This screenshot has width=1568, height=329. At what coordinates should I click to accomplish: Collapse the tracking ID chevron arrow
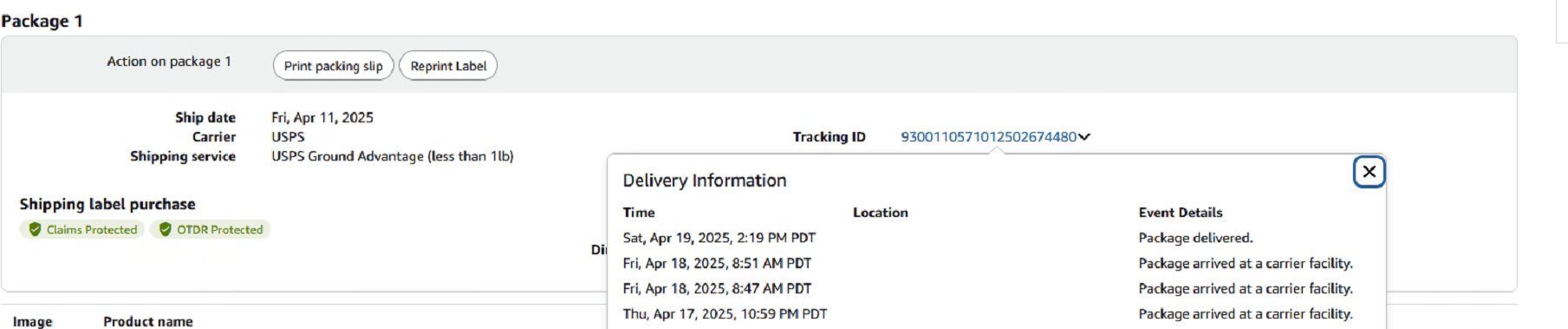[1084, 137]
